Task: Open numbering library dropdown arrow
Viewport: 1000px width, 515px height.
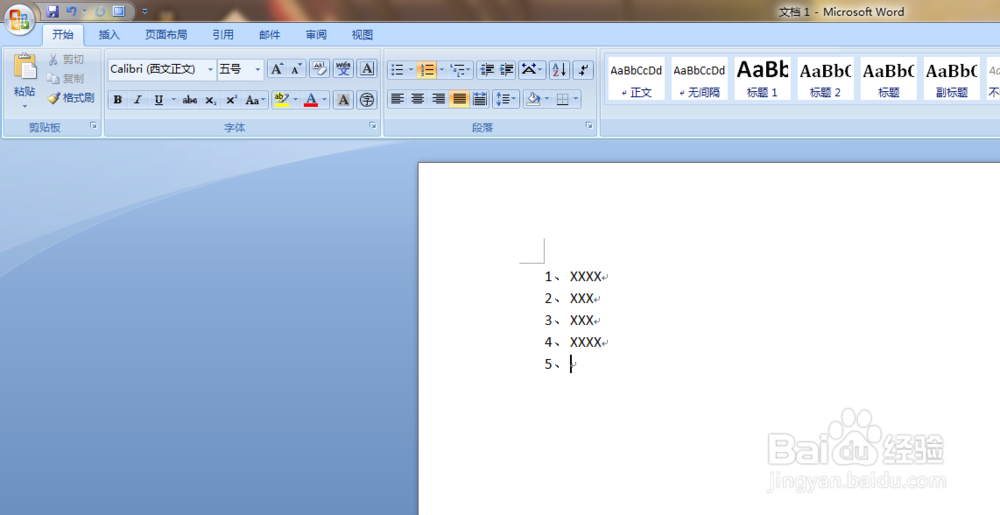Action: (x=441, y=69)
